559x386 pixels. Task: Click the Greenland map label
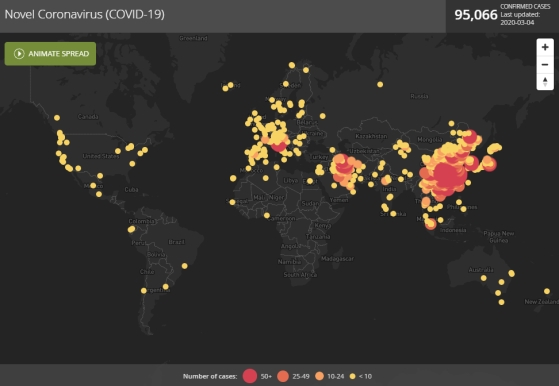click(x=193, y=38)
